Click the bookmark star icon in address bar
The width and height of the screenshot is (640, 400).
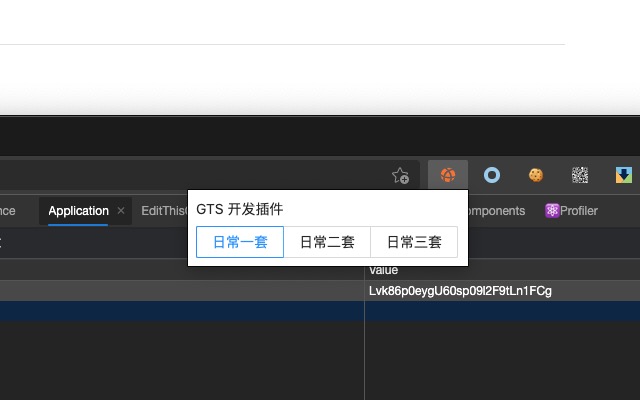(400, 176)
